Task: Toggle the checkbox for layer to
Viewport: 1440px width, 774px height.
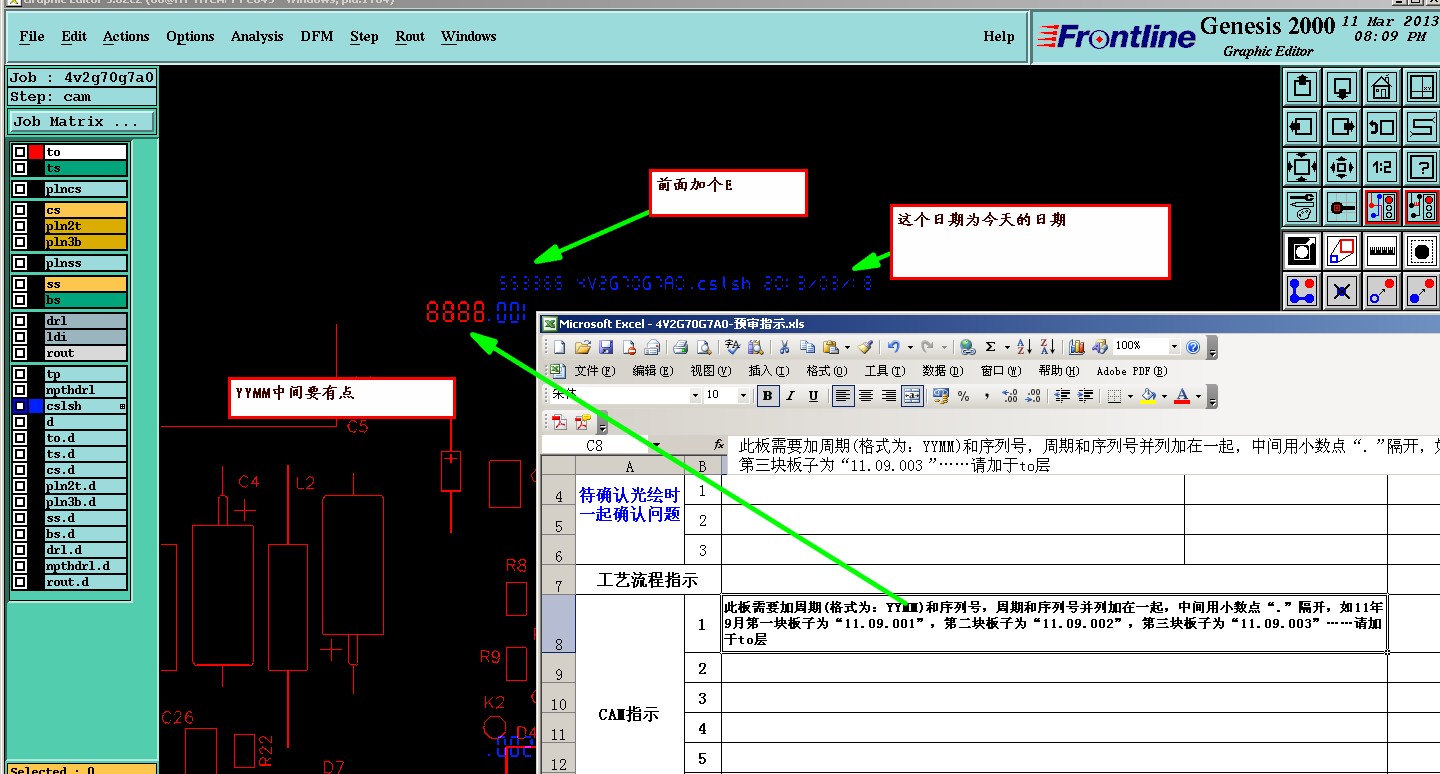Action: click(x=20, y=152)
